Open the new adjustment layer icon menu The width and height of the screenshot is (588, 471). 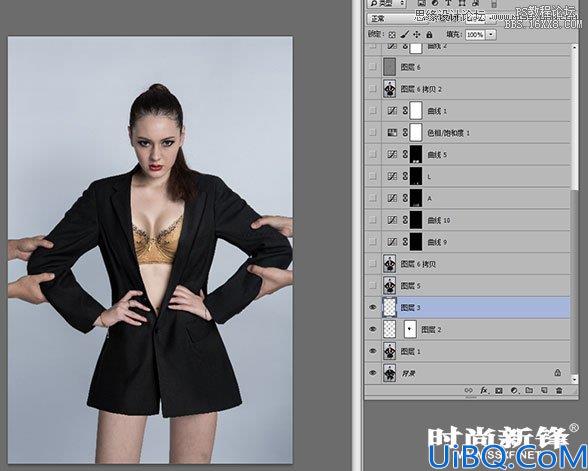click(514, 390)
